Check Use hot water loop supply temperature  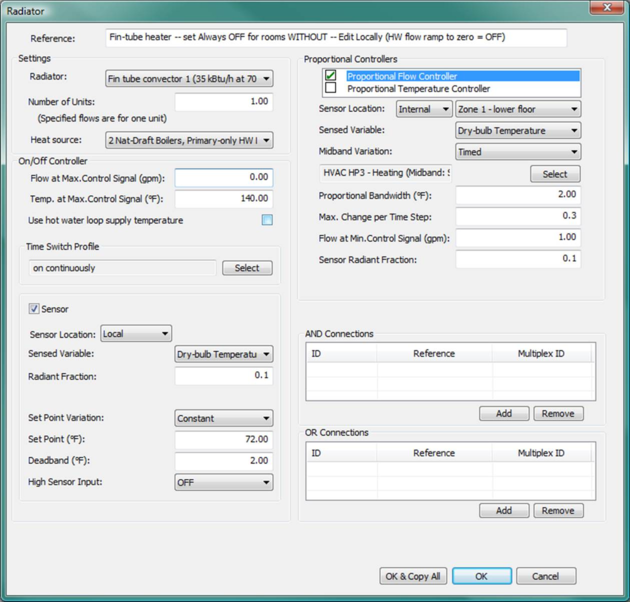tap(267, 220)
